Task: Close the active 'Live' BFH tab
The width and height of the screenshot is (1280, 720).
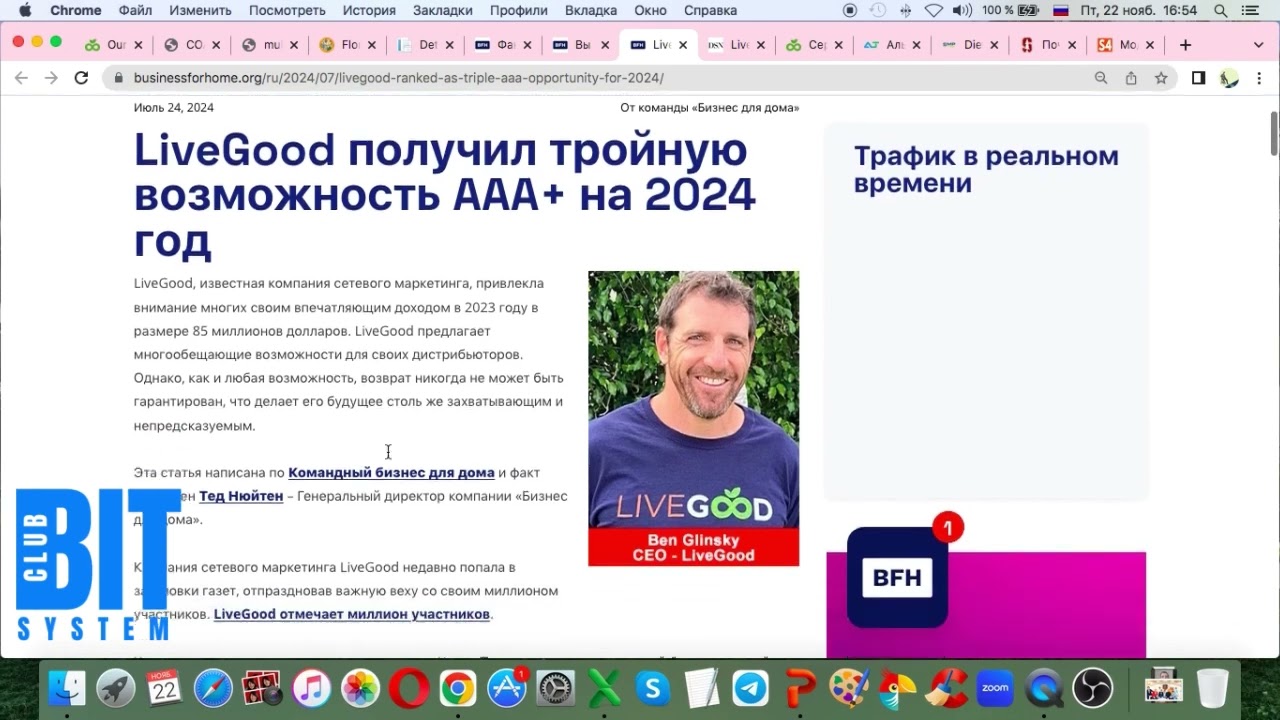Action: coord(683,45)
